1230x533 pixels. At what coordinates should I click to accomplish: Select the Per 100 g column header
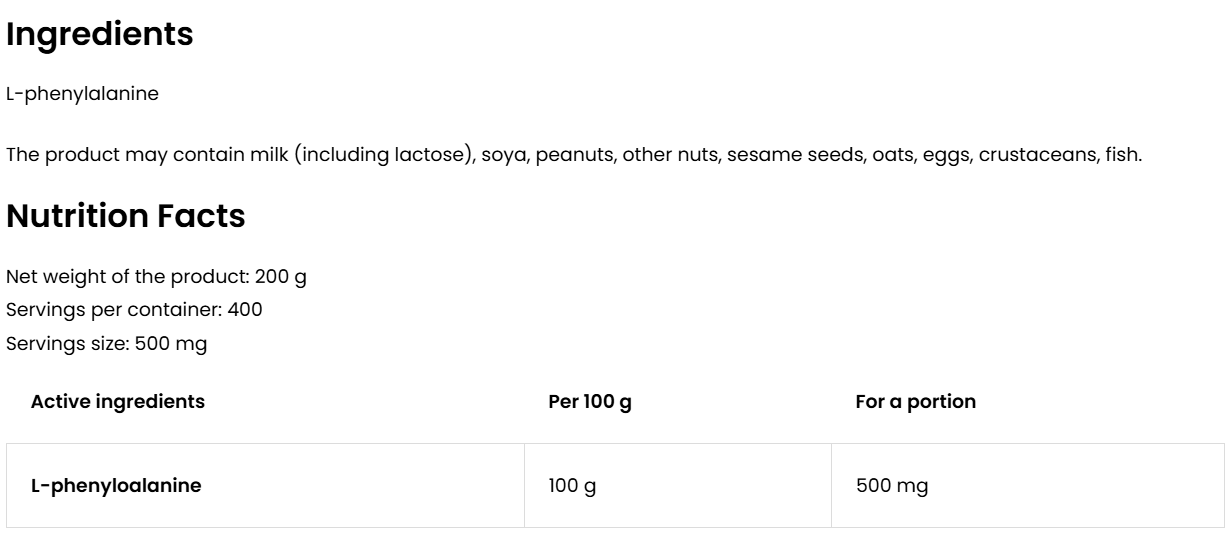coord(589,402)
